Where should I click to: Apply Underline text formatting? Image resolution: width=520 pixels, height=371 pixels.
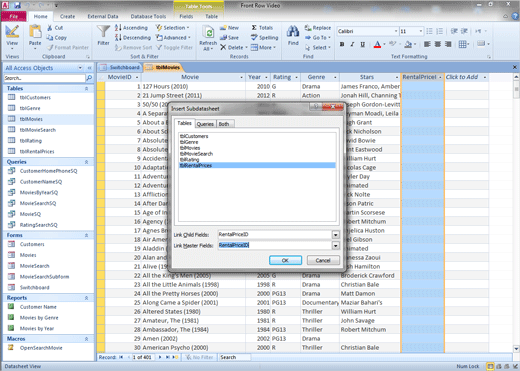coord(363,44)
